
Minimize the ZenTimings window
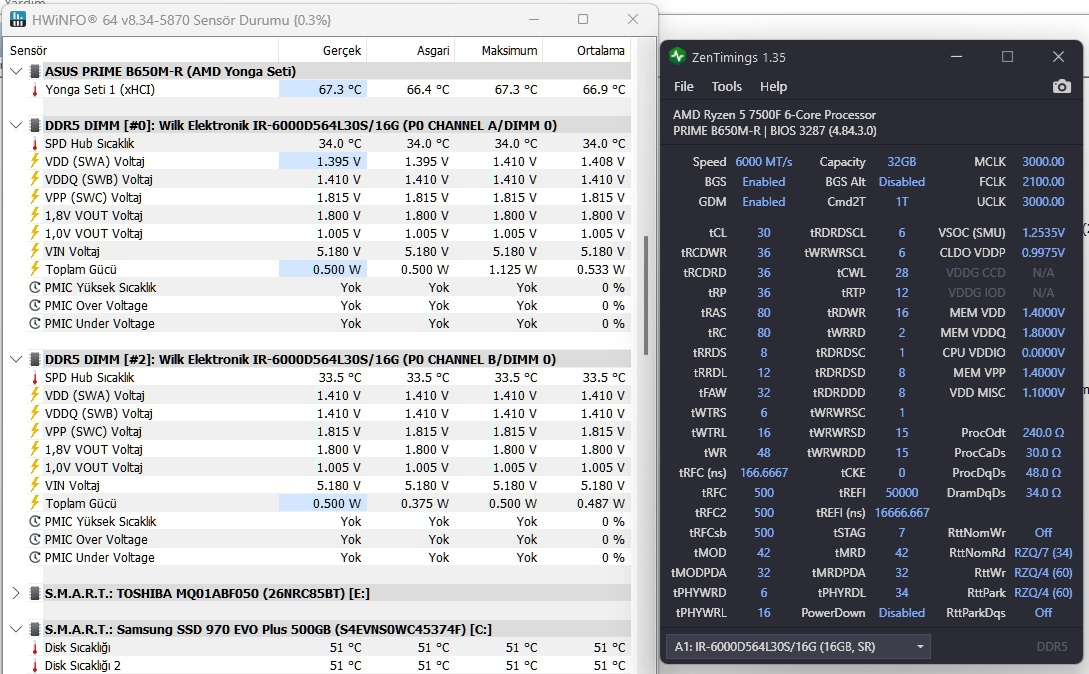click(956, 57)
